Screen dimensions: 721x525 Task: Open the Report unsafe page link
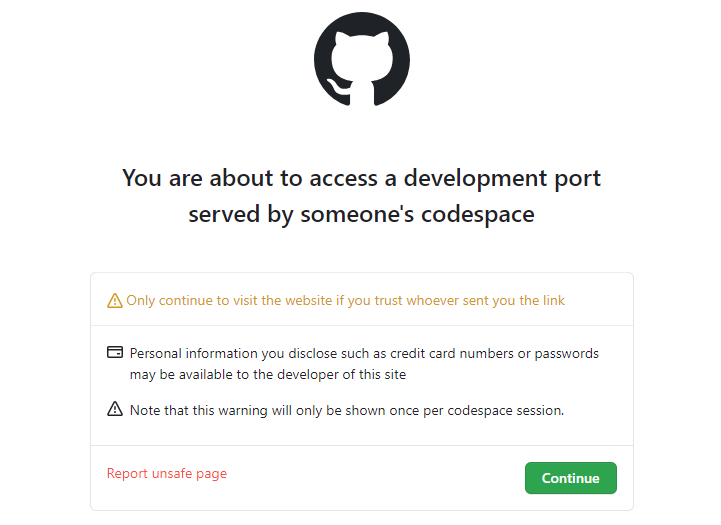[x=167, y=473]
